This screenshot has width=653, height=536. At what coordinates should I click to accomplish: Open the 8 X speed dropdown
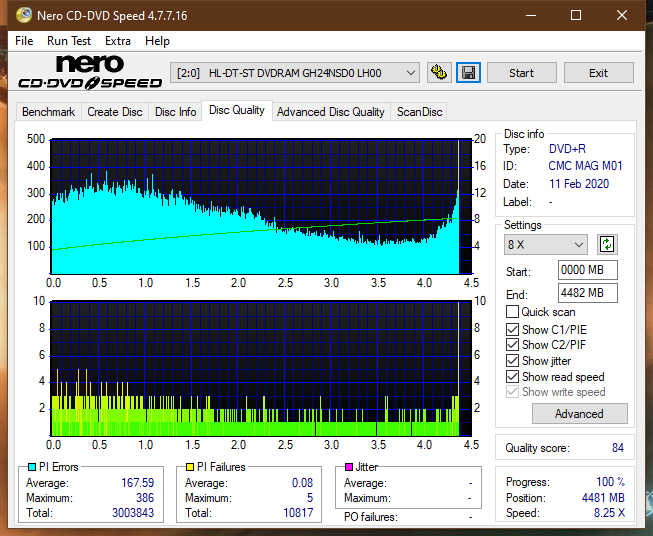coord(545,244)
